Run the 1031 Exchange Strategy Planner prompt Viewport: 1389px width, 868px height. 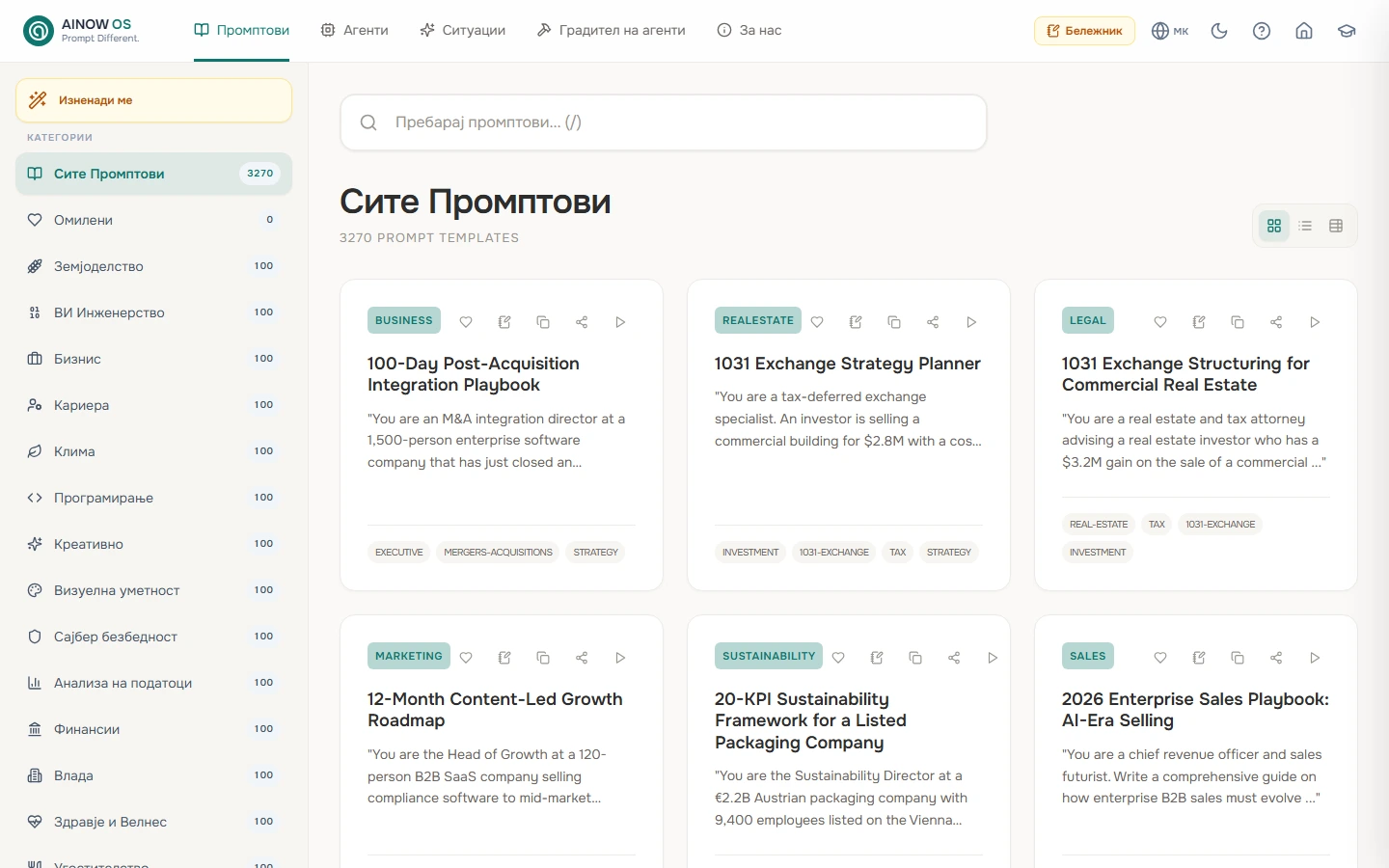[971, 322]
